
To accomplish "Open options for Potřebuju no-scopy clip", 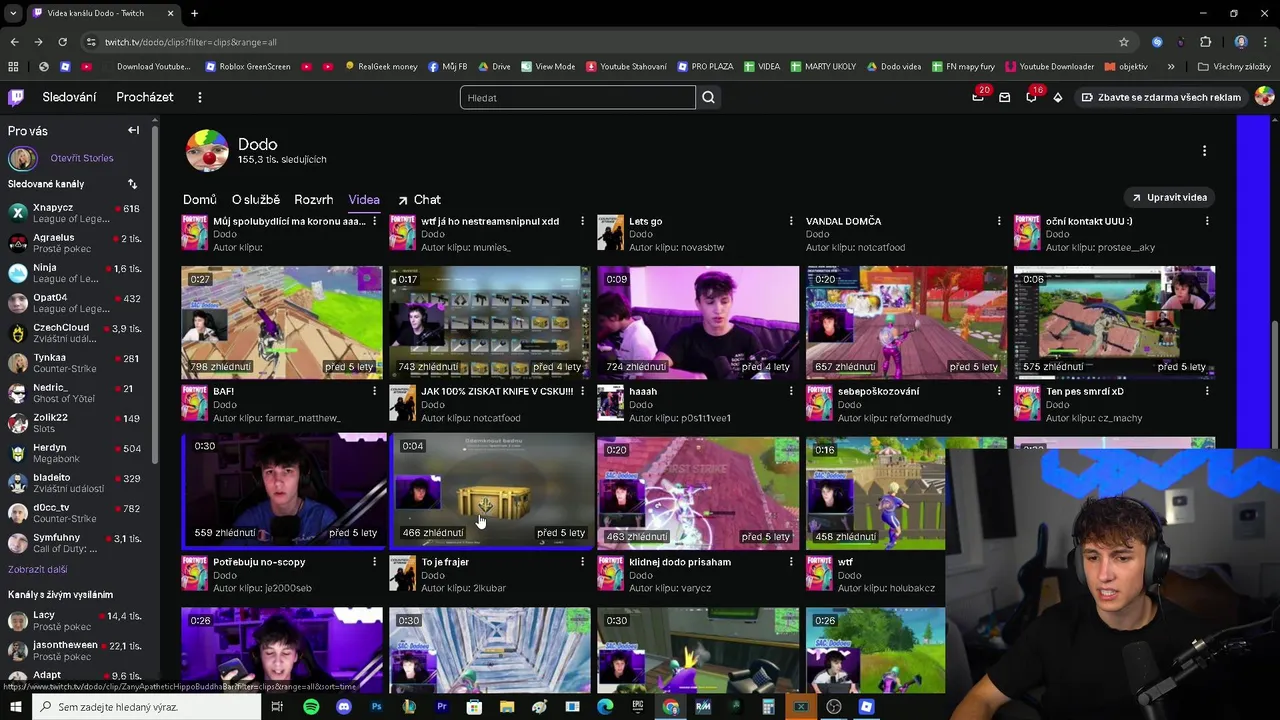I will point(374,562).
